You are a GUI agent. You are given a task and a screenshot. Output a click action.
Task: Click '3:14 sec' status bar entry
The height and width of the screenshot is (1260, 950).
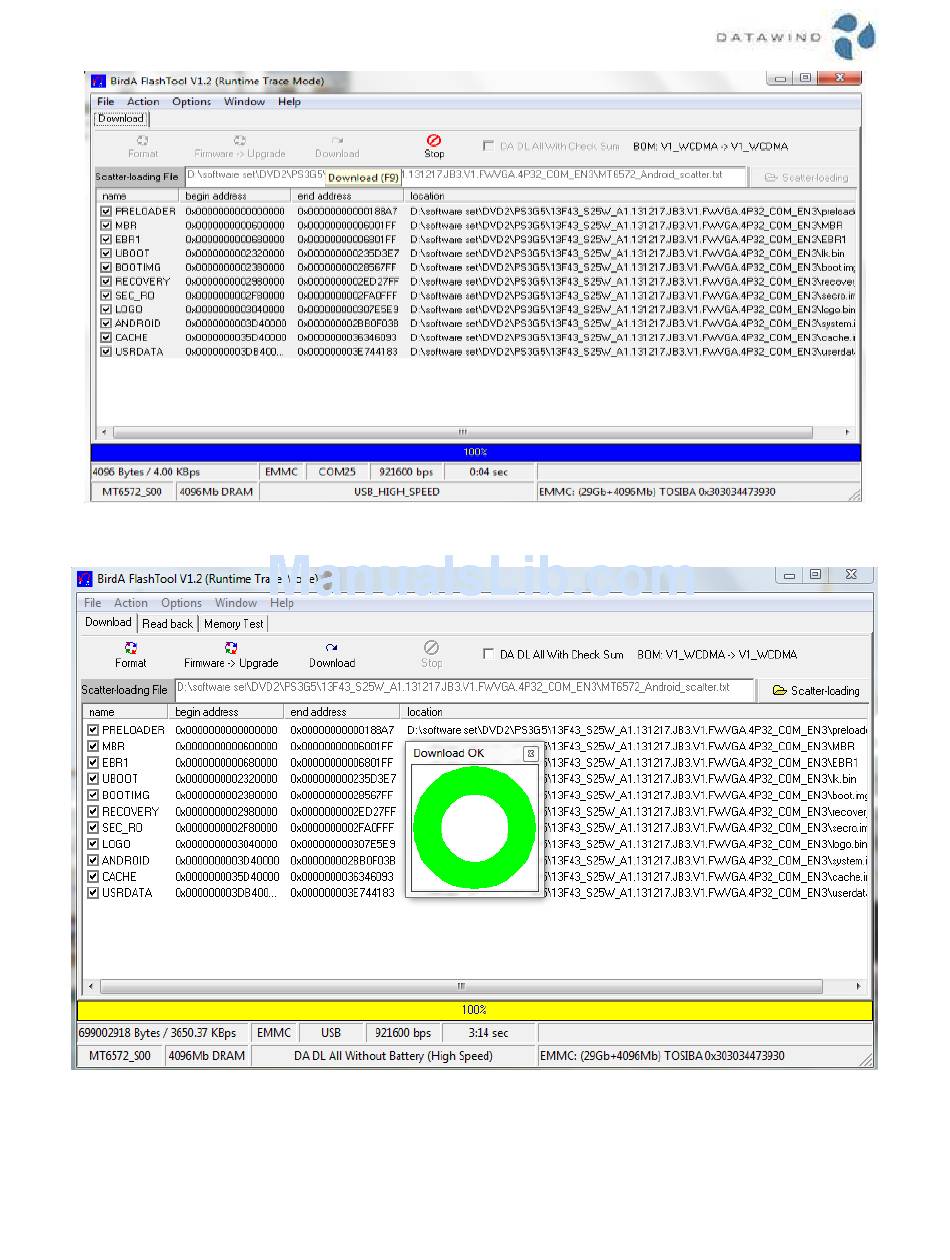point(488,1033)
